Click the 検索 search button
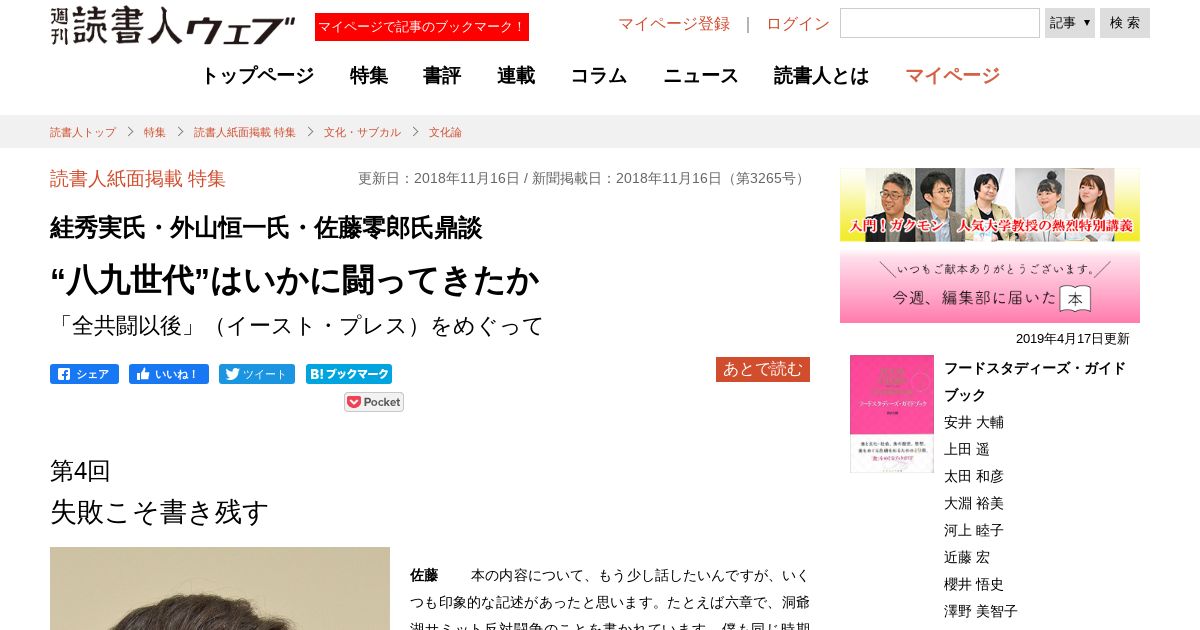This screenshot has width=1200, height=630. tap(1125, 23)
